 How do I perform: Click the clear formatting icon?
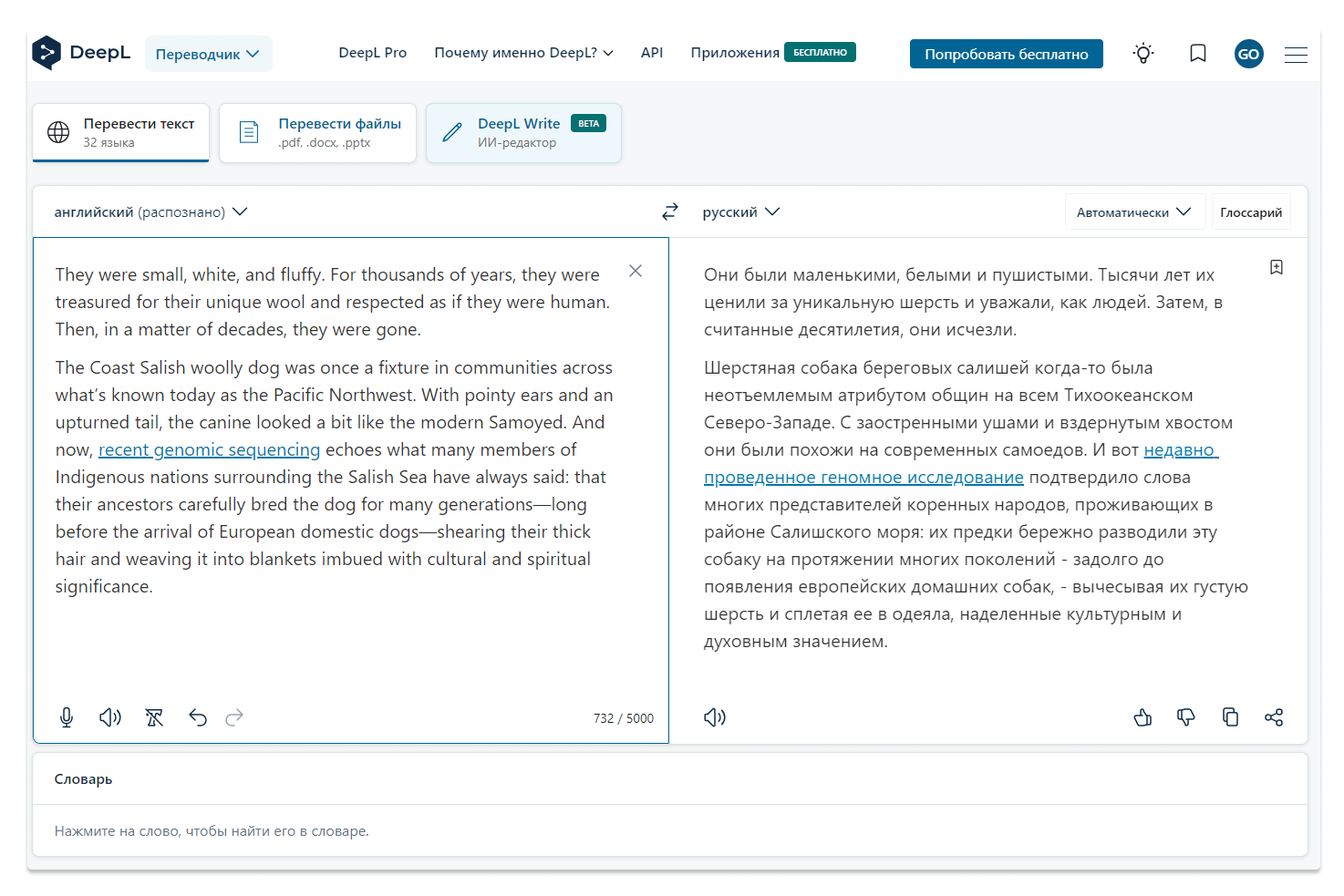pos(154,717)
